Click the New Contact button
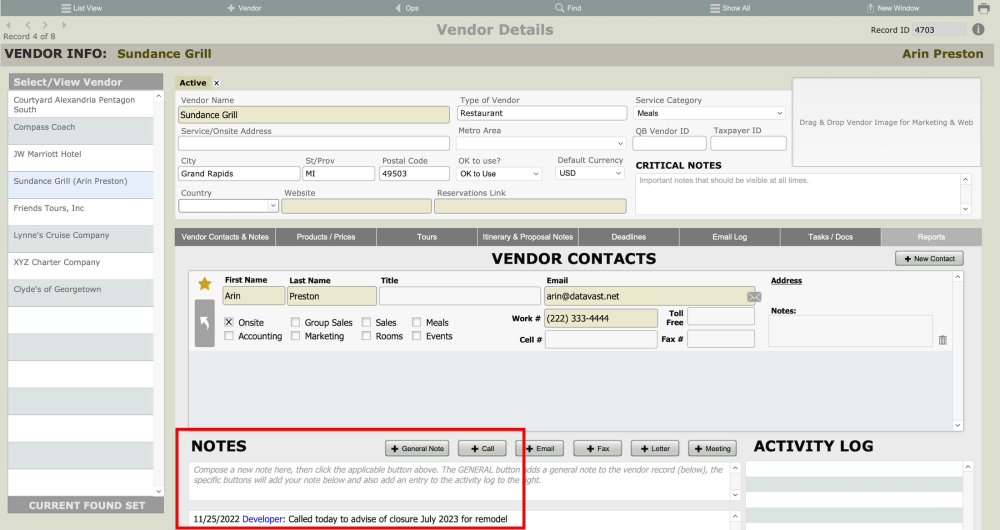This screenshot has height=530, width=1000. click(929, 258)
